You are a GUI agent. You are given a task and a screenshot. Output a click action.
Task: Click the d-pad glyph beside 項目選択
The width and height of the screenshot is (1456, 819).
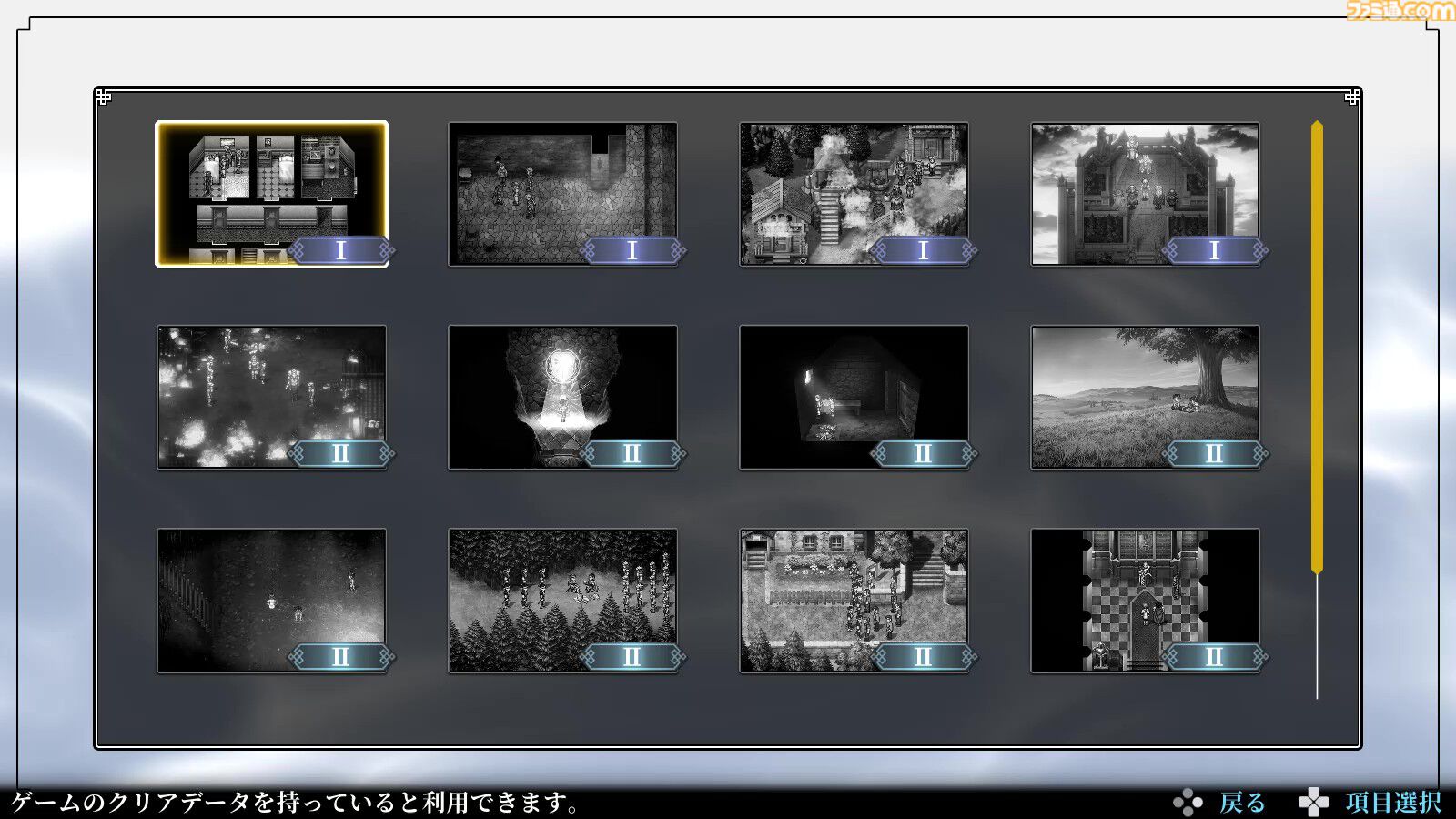[1313, 803]
